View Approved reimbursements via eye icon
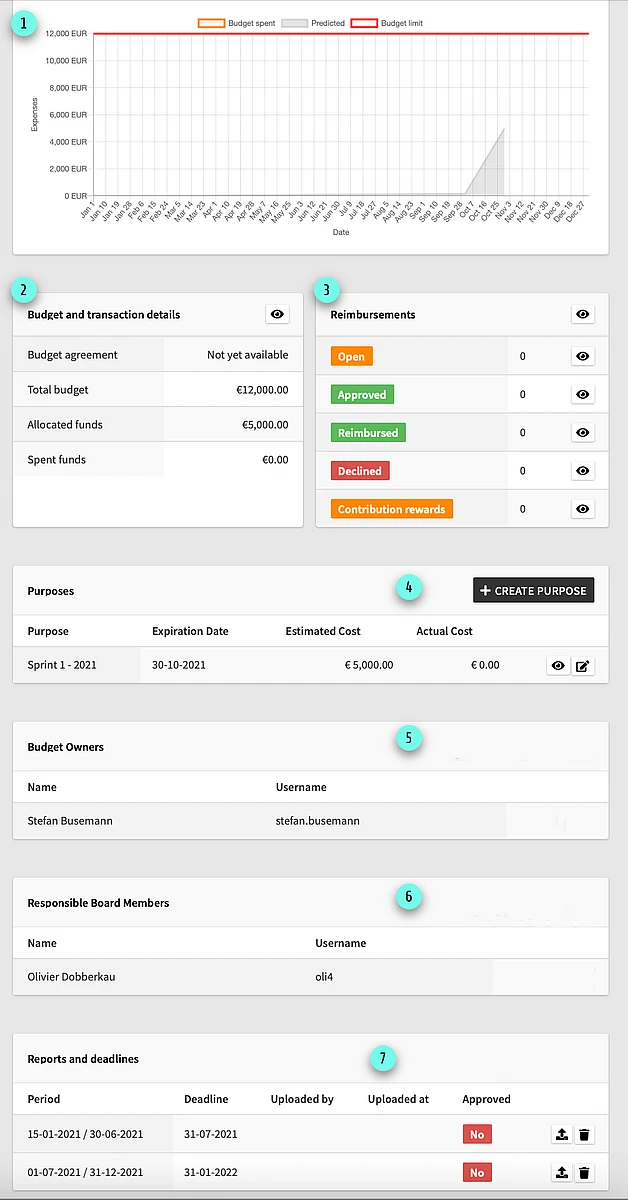628x1200 pixels. click(582, 395)
